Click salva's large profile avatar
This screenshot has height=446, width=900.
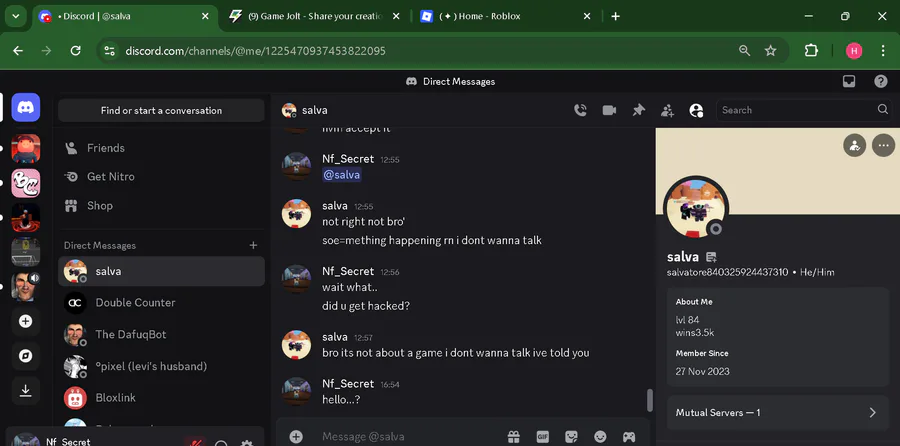(696, 208)
